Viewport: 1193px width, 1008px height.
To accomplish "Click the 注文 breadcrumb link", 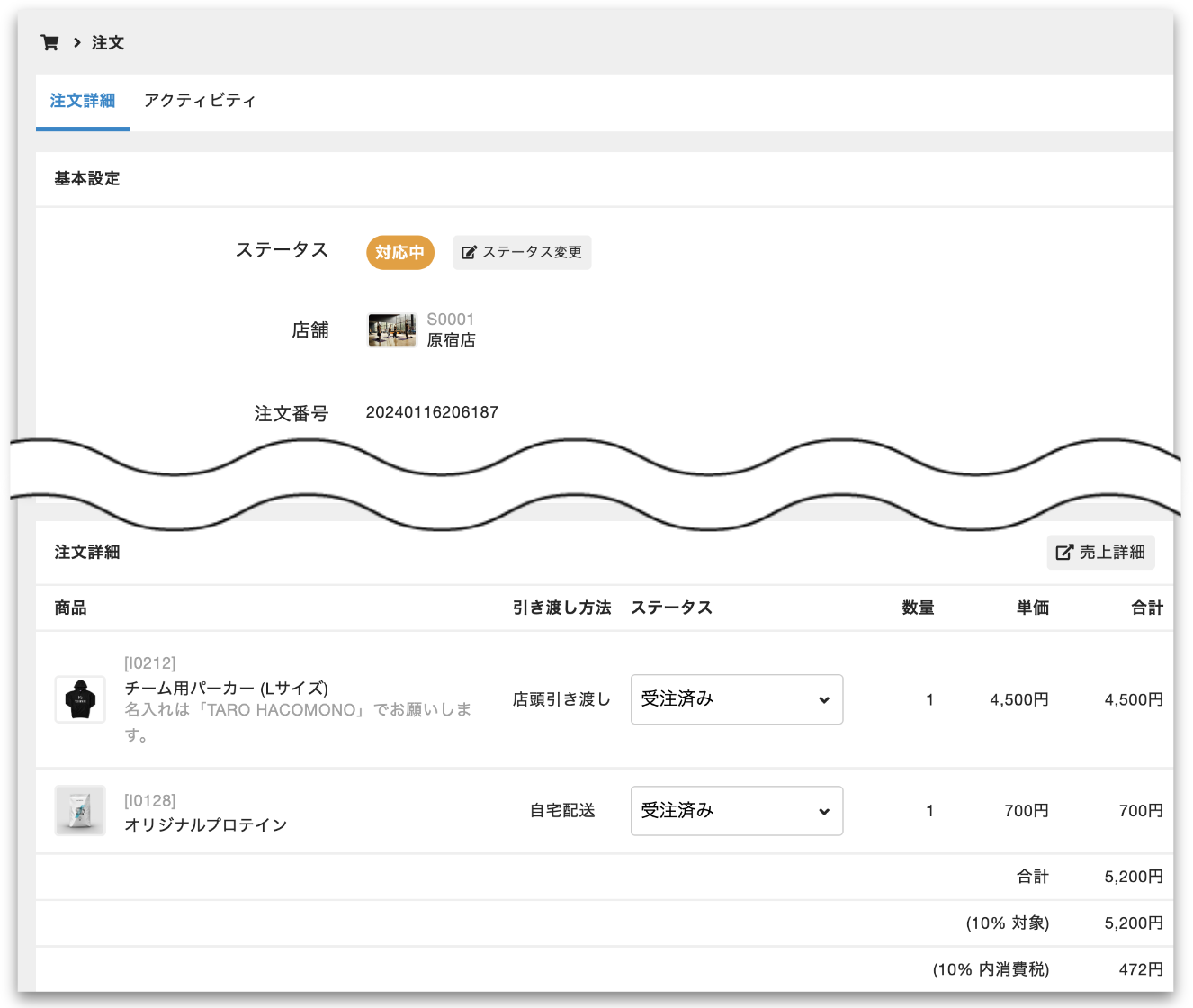I will coord(108,42).
